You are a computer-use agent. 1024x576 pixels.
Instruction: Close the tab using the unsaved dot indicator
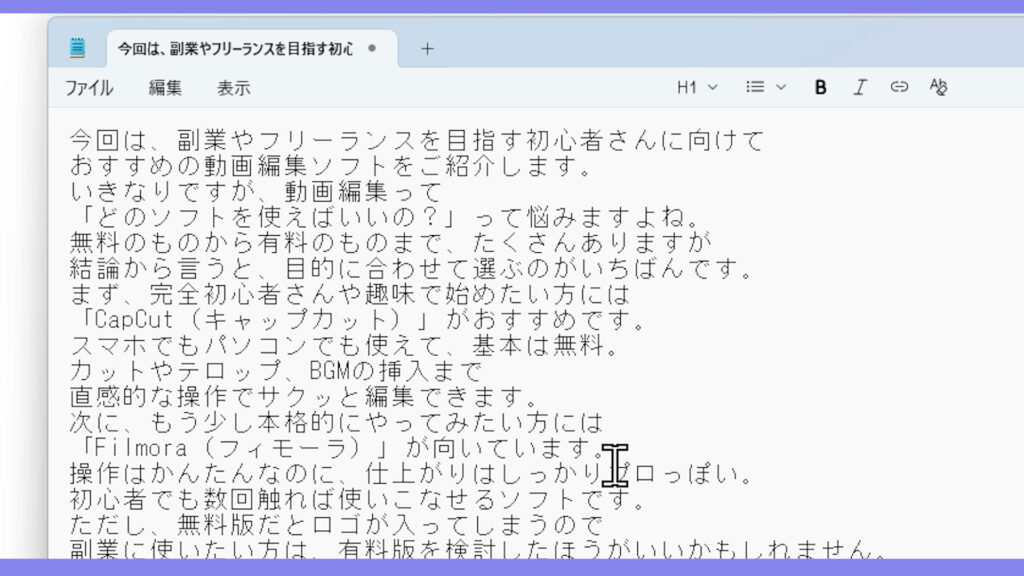372,48
